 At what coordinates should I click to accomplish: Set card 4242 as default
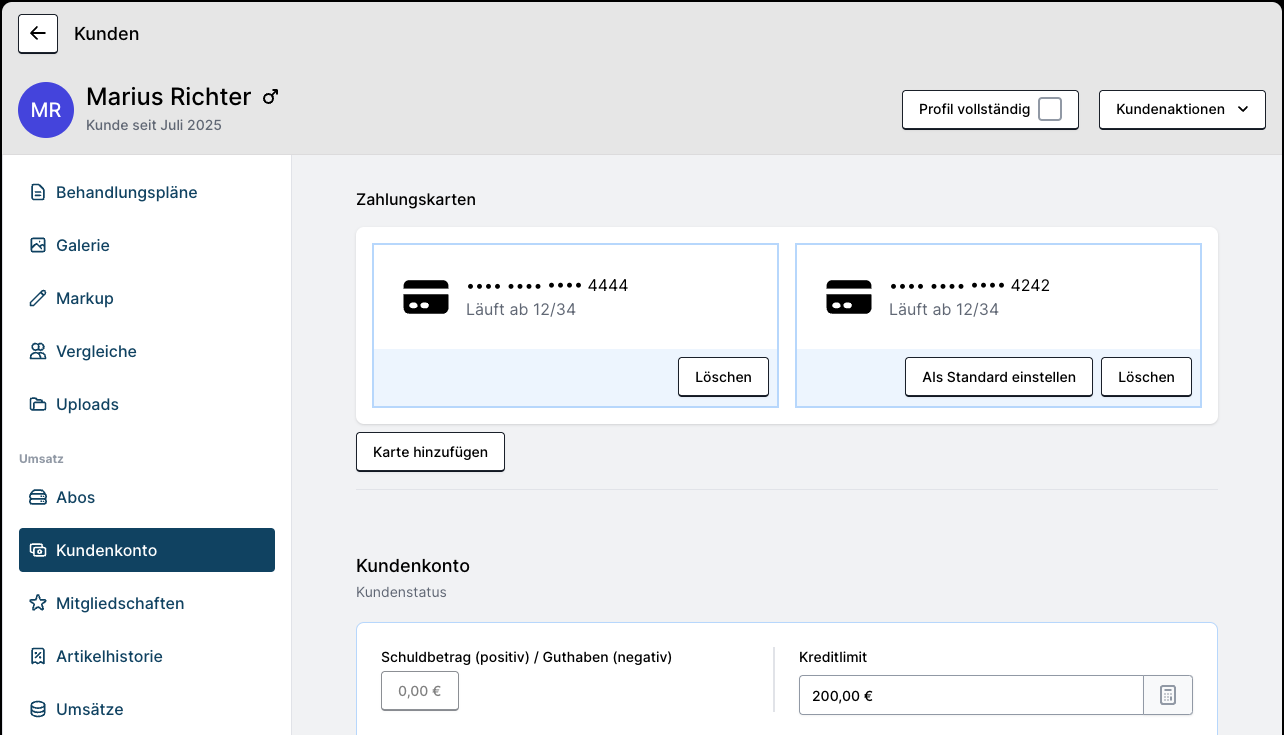coord(998,377)
